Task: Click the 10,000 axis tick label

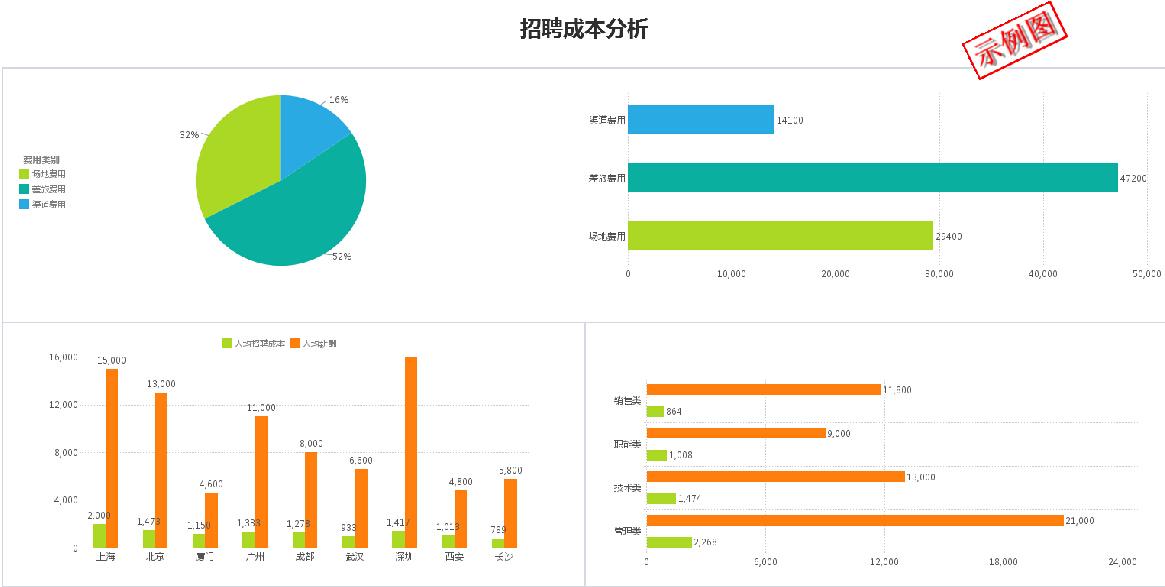Action: click(x=732, y=274)
